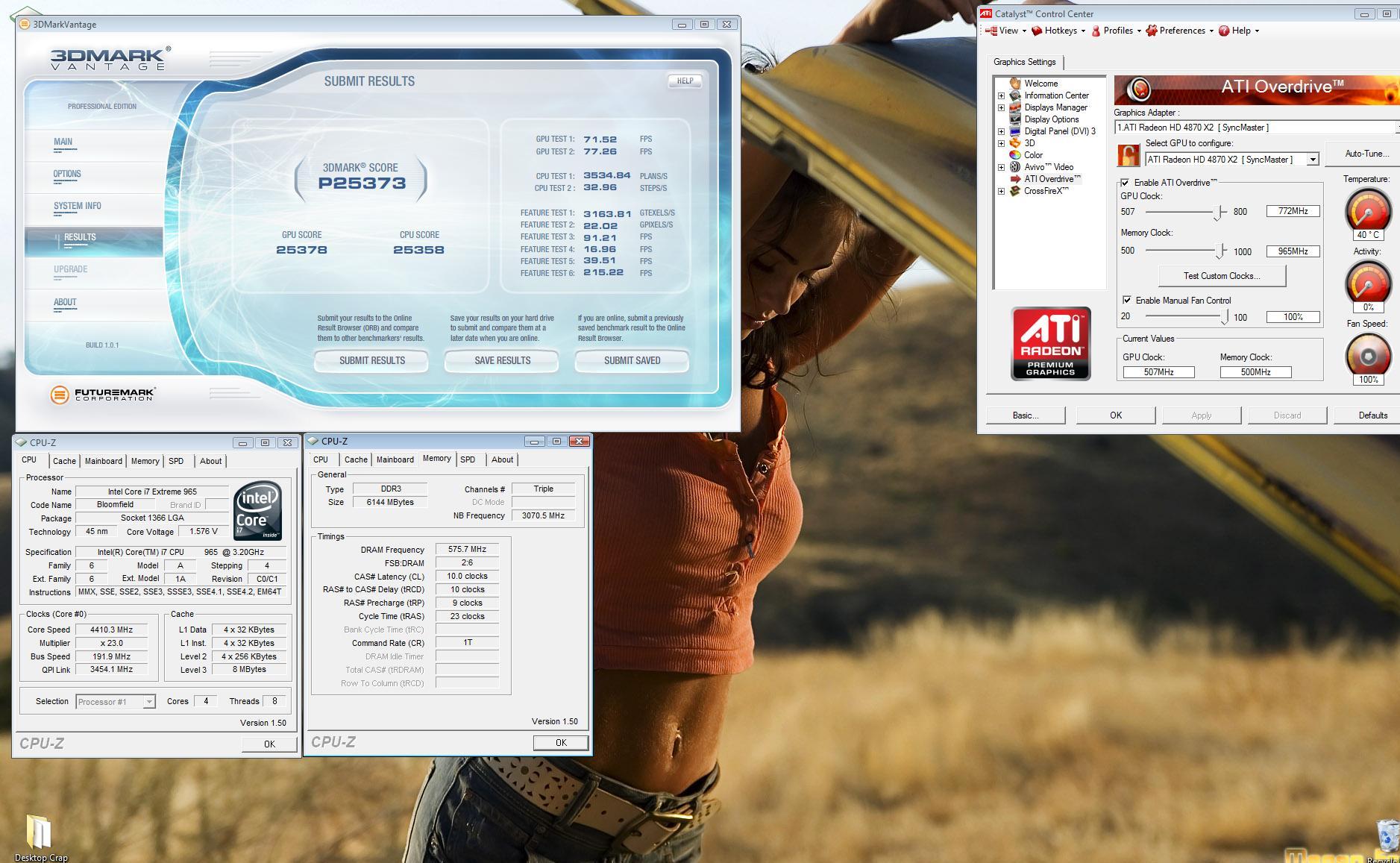Click Test Custom Clocks button
The width and height of the screenshot is (1400, 863).
click(x=1222, y=276)
